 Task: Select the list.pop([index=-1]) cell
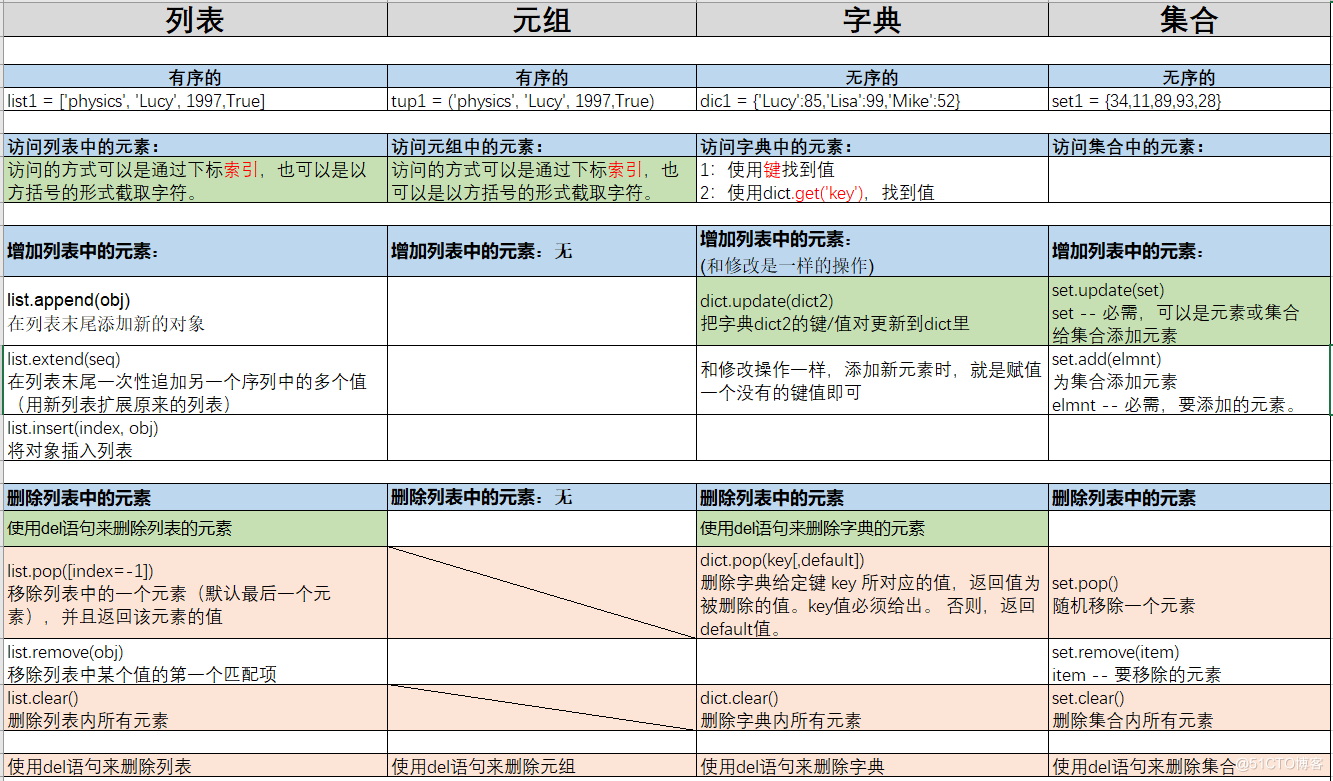(x=195, y=593)
